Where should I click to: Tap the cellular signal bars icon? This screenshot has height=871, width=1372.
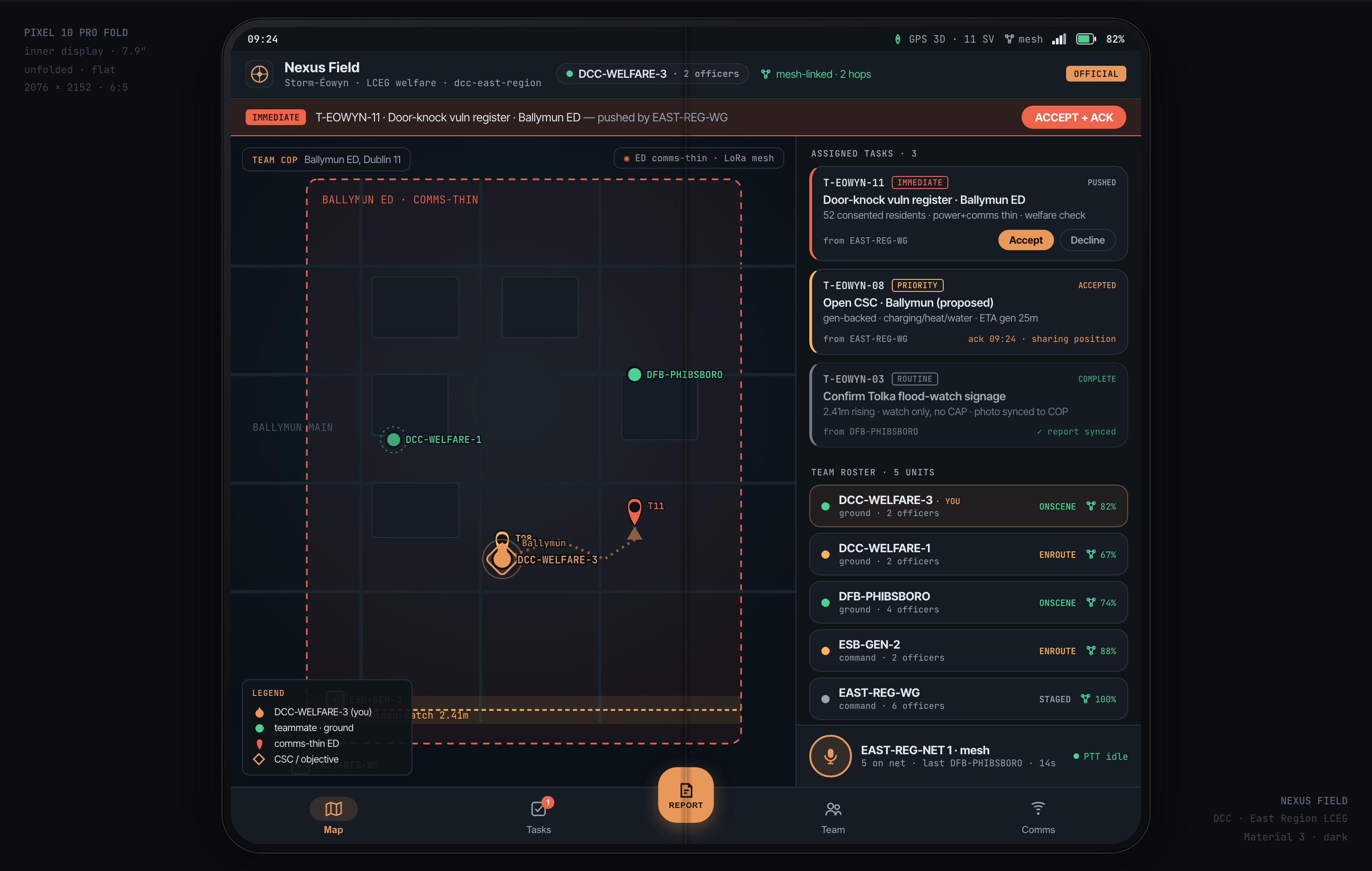pyautogui.click(x=1059, y=39)
